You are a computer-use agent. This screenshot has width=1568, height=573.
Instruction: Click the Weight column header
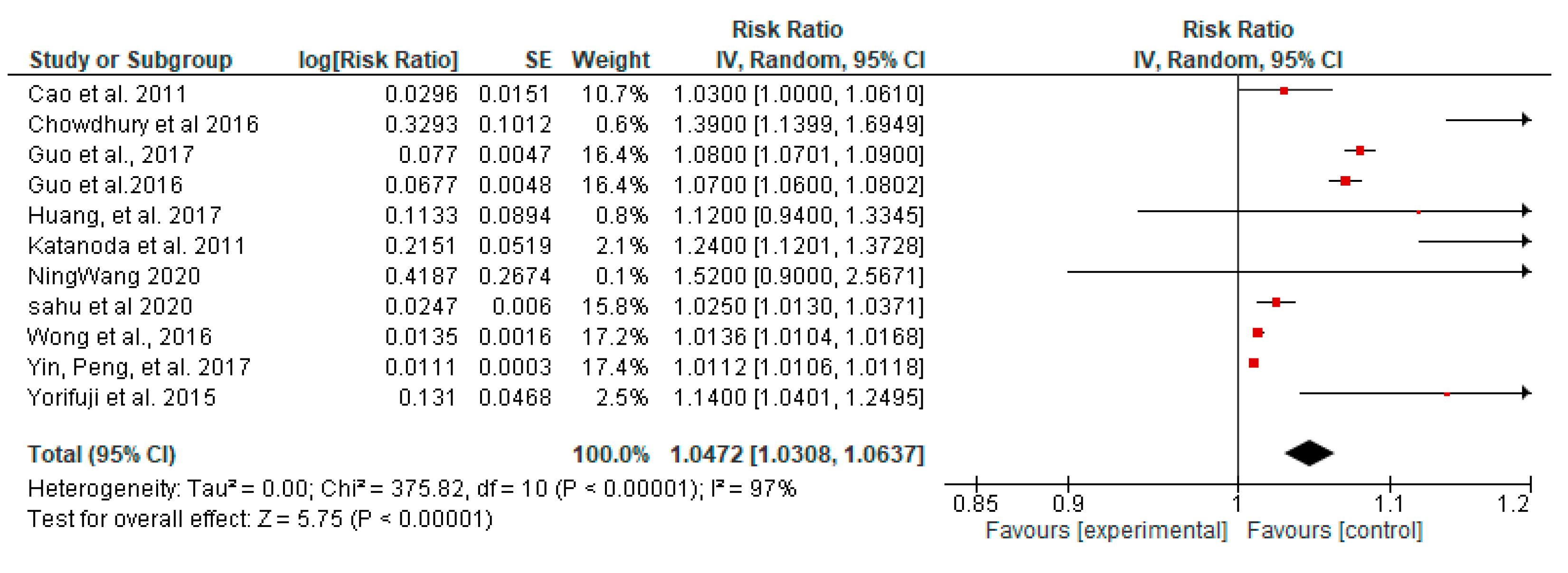[x=611, y=60]
